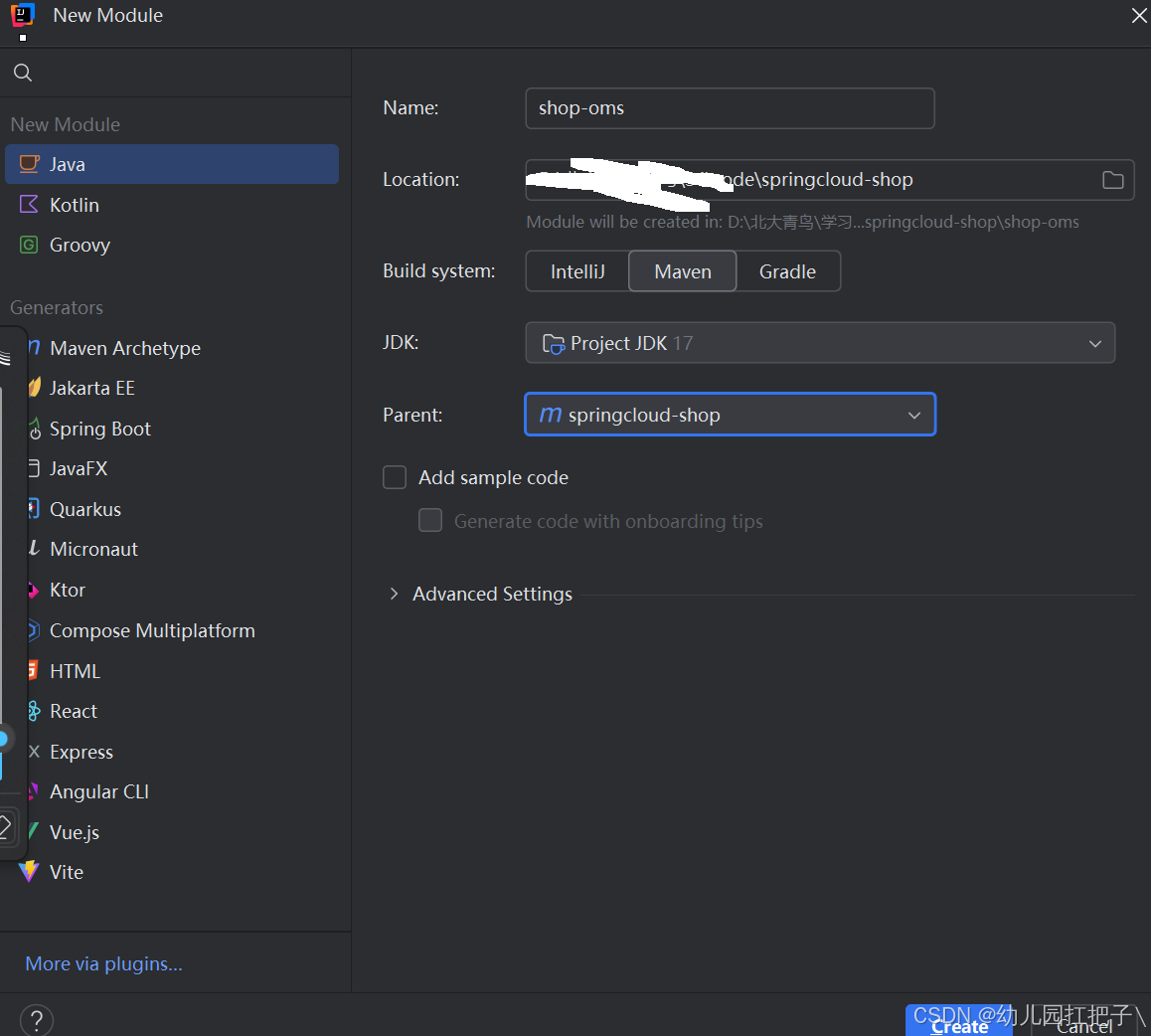Expand Advanced Settings section
Viewport: 1151px width, 1036px height.
point(492,594)
